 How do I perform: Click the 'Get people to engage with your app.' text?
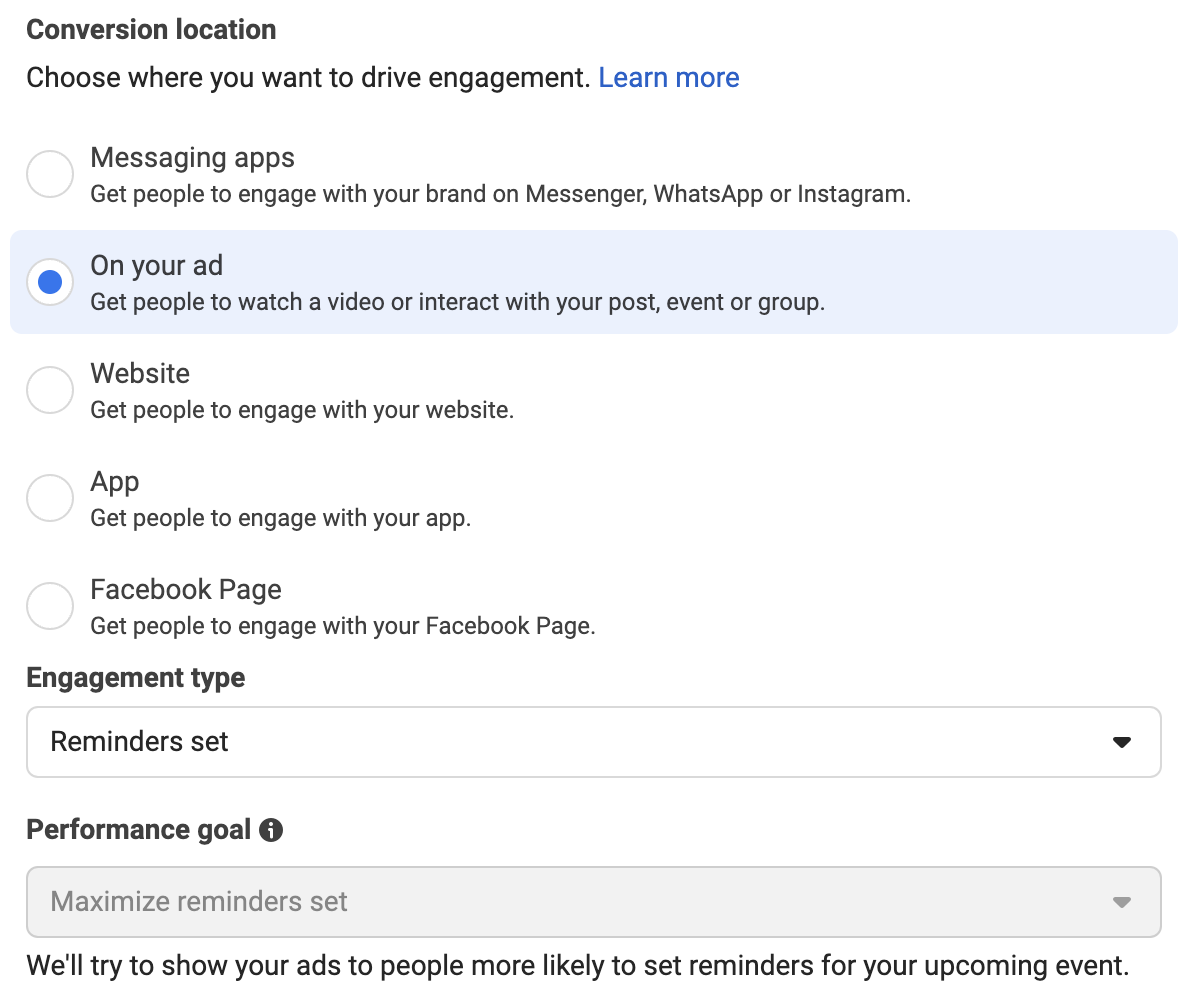click(x=280, y=518)
